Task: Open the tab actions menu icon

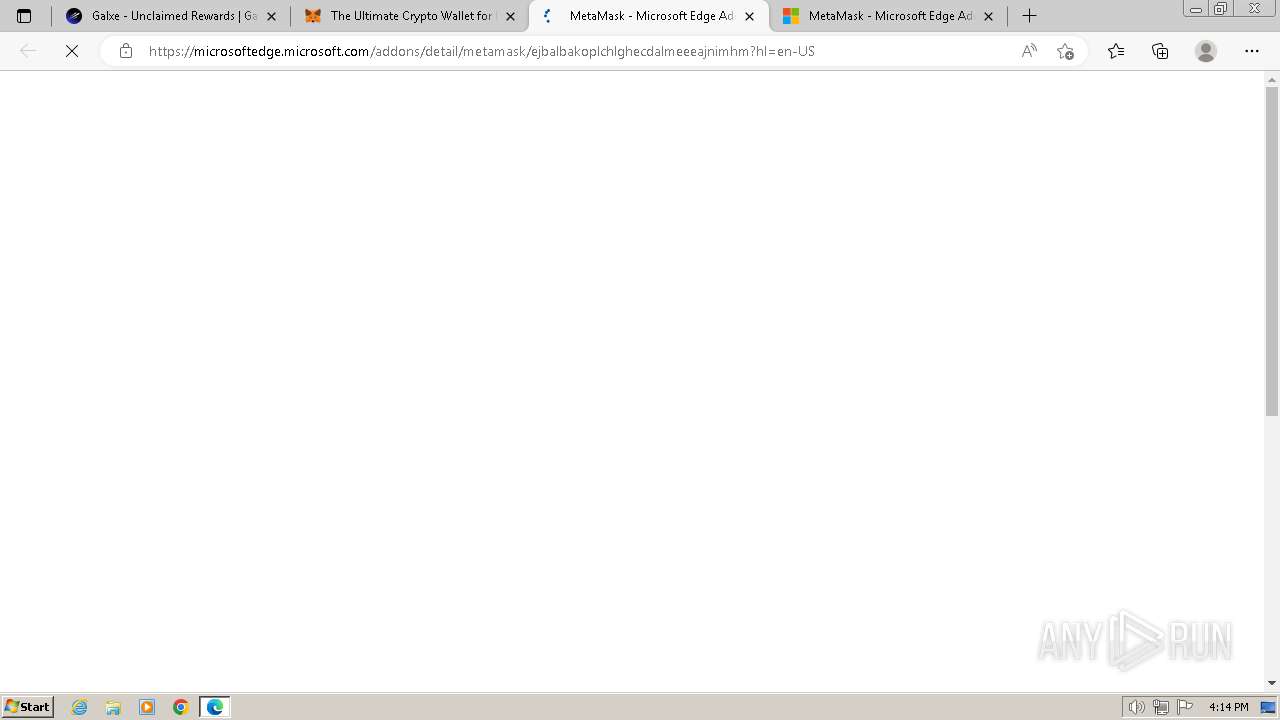Action: pyautogui.click(x=24, y=16)
